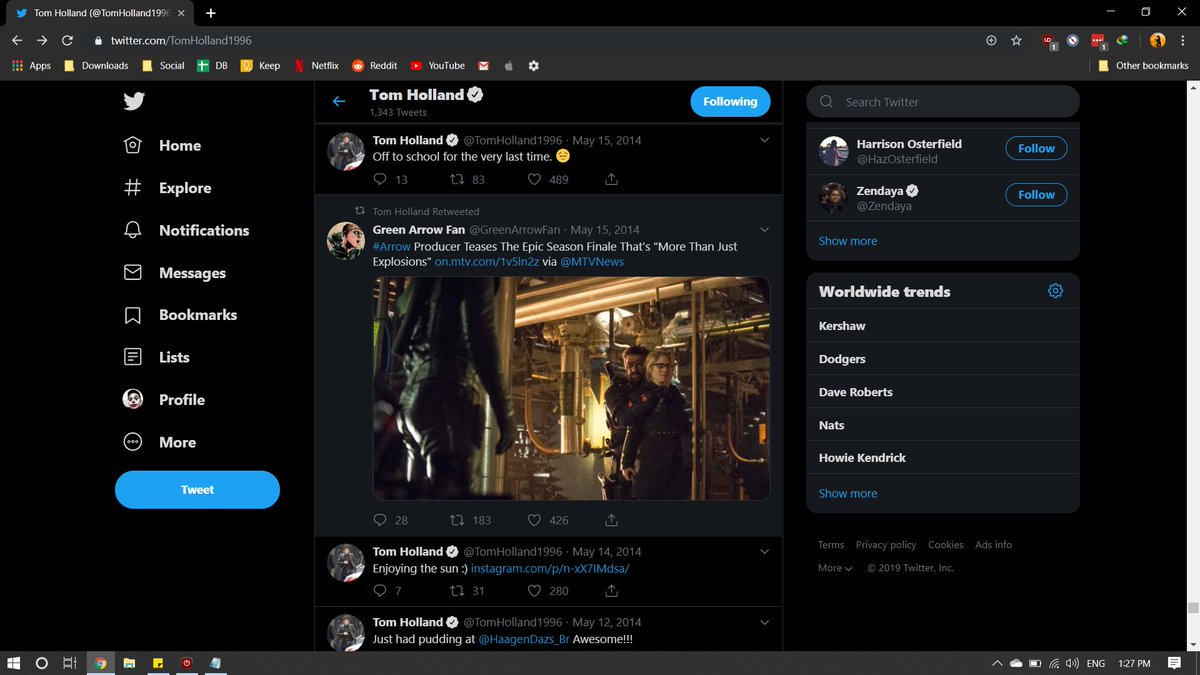Open Task View in the taskbar
Image resolution: width=1200 pixels, height=675 pixels.
[x=69, y=663]
